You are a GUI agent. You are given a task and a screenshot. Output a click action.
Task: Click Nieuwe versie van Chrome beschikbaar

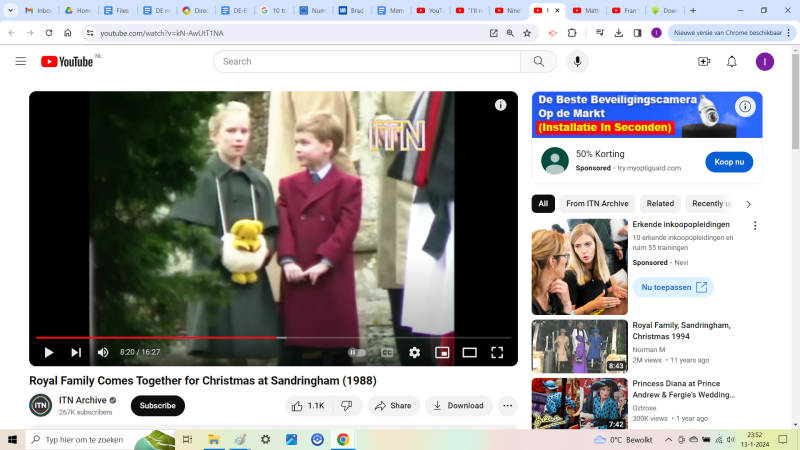pyautogui.click(x=728, y=33)
